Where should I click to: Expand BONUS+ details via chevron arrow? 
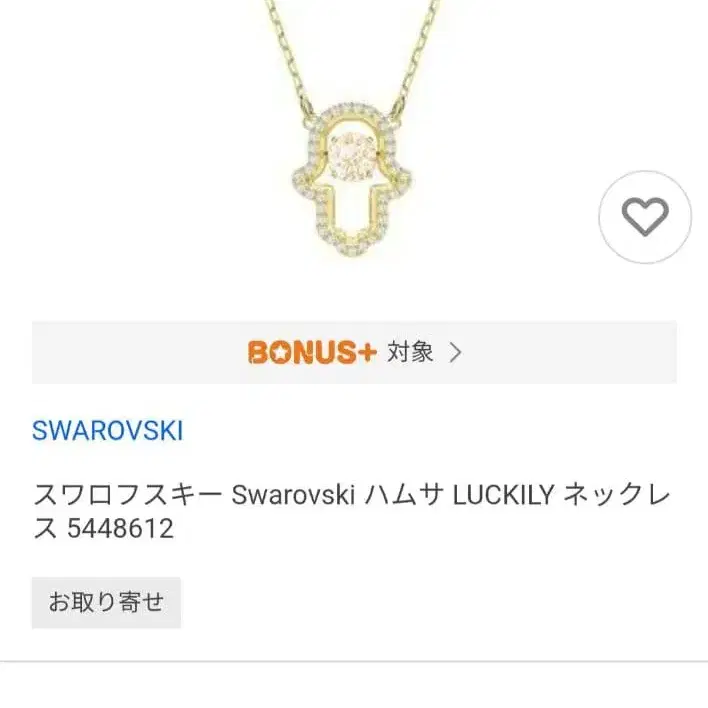click(x=456, y=353)
